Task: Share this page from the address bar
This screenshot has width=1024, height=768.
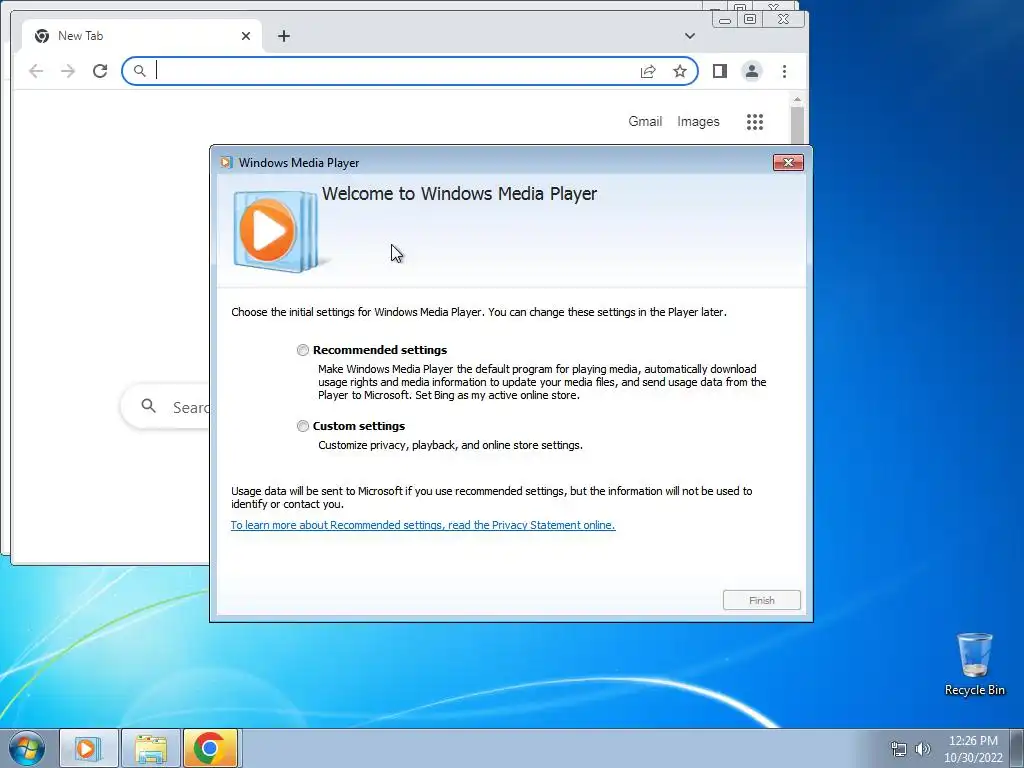Action: (x=648, y=71)
